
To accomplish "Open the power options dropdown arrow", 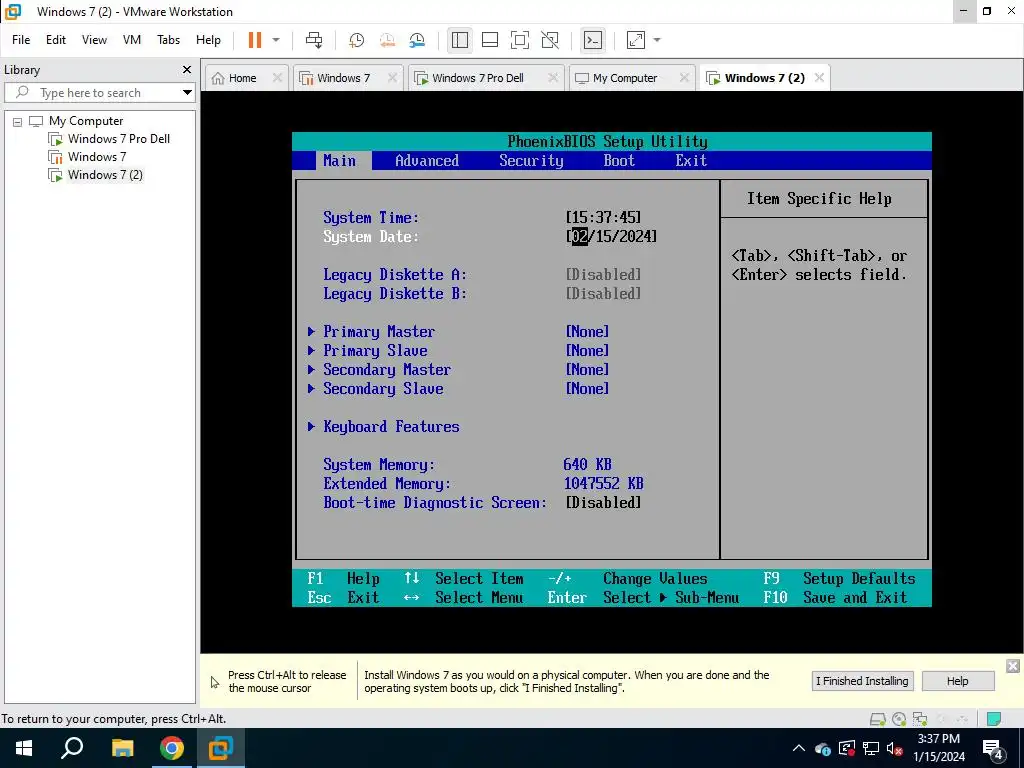I will point(276,40).
